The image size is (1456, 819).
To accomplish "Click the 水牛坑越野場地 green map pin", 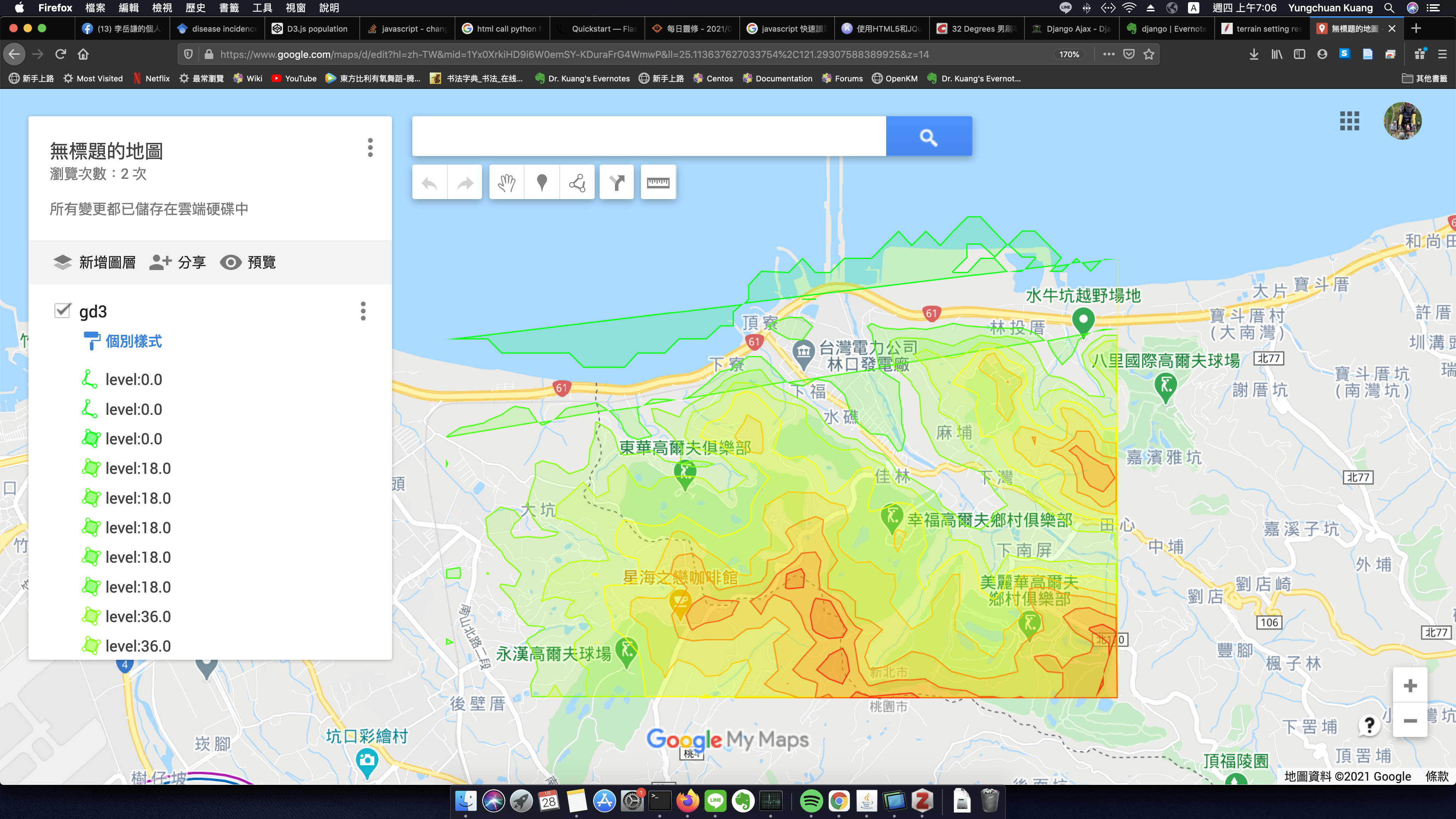I will point(1083,322).
